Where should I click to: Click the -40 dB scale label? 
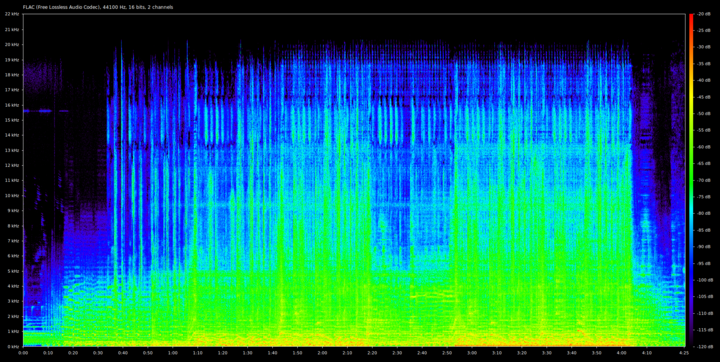[704, 80]
